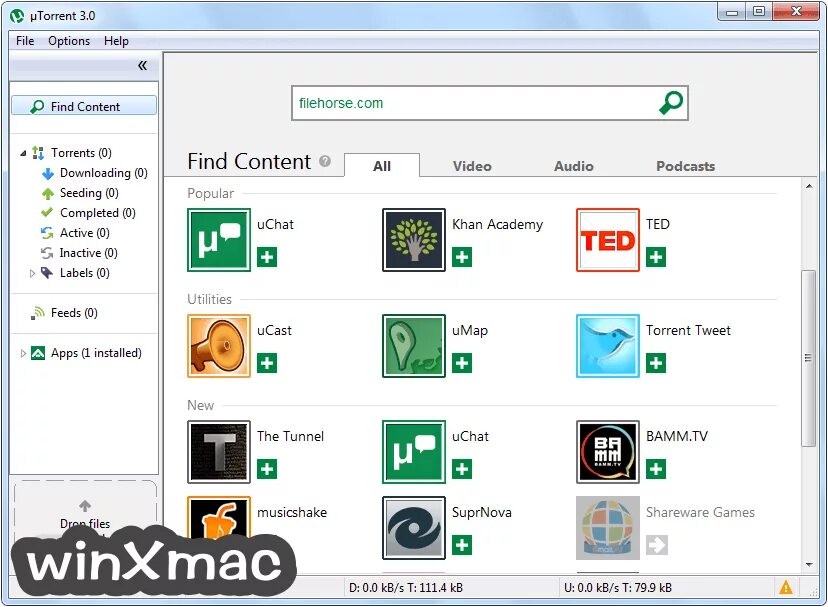Select Feeds (0) in sidebar

pos(74,313)
